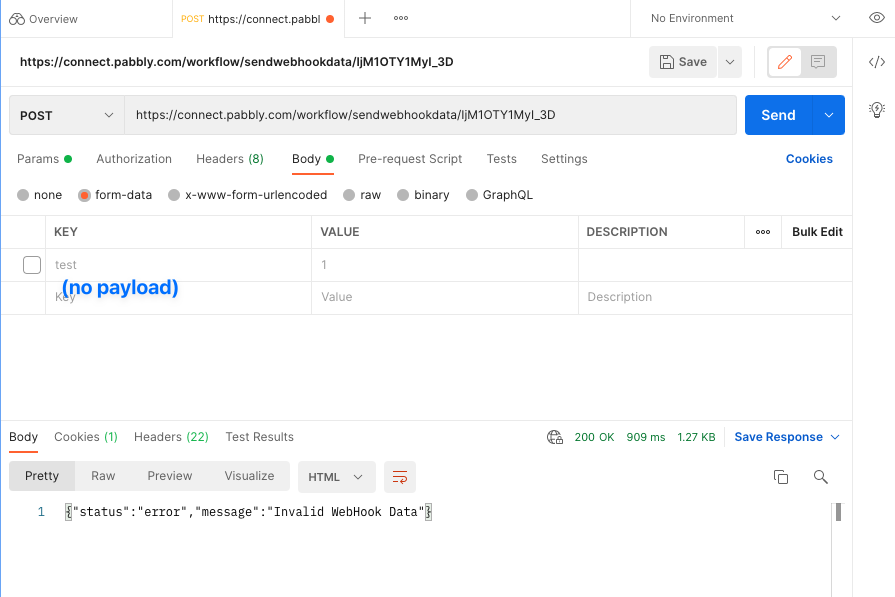Save the request

coord(683,62)
